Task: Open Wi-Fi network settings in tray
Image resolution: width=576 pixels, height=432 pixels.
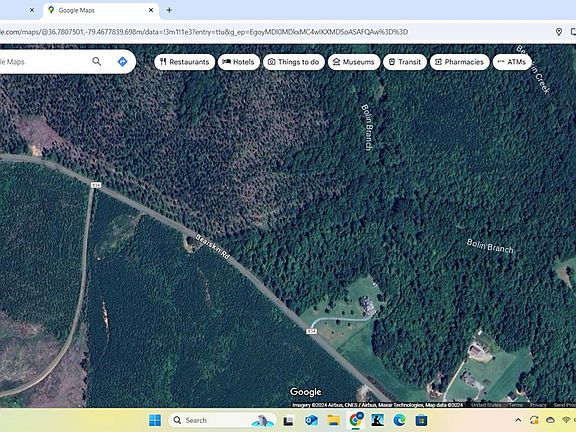Action: (x=566, y=420)
